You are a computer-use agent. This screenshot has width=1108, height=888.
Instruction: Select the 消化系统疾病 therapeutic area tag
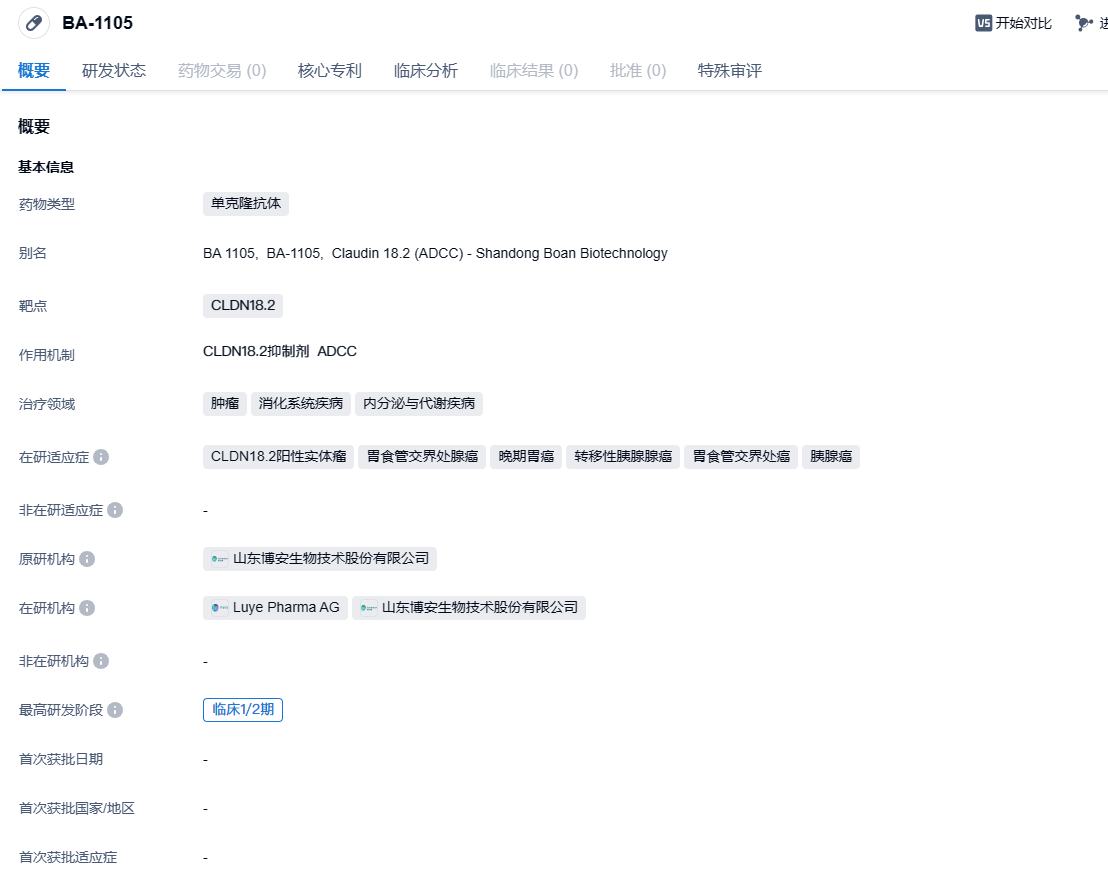pos(301,404)
